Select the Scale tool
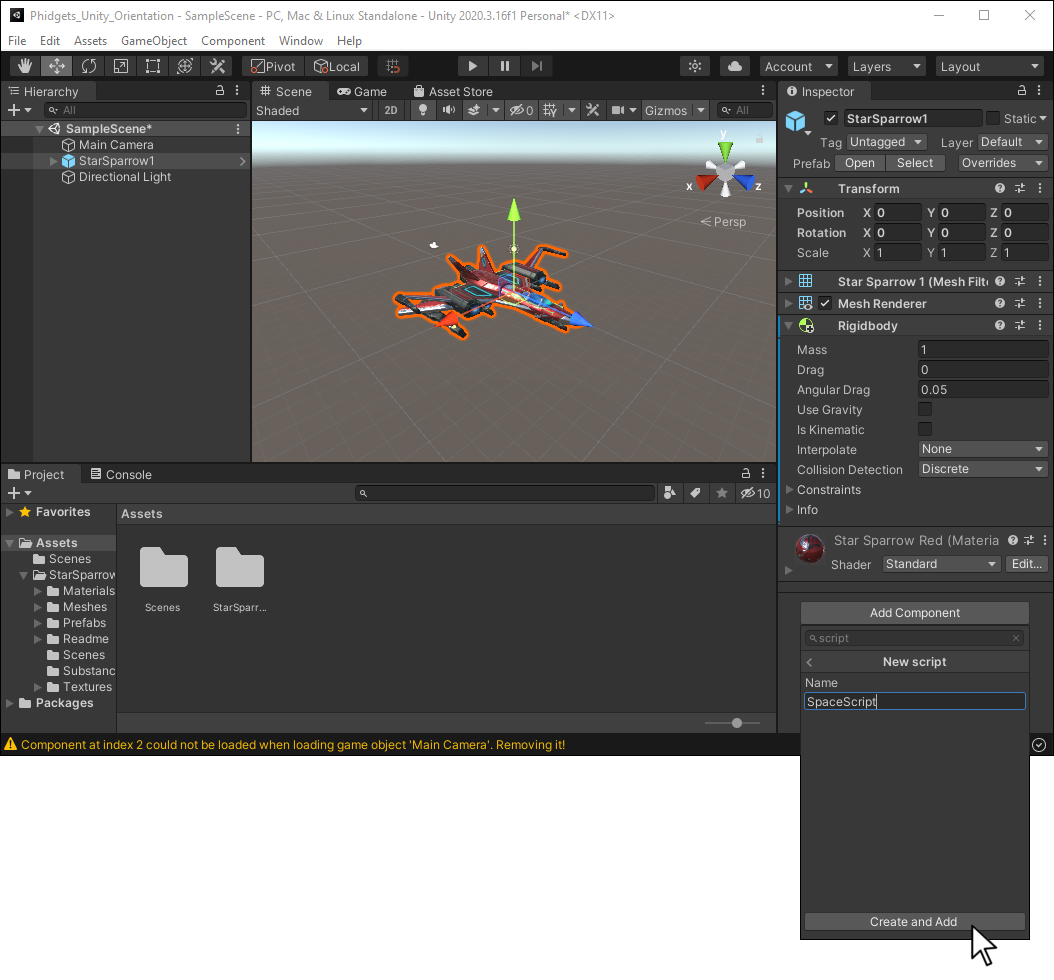This screenshot has height=980, width=1054. coord(121,66)
